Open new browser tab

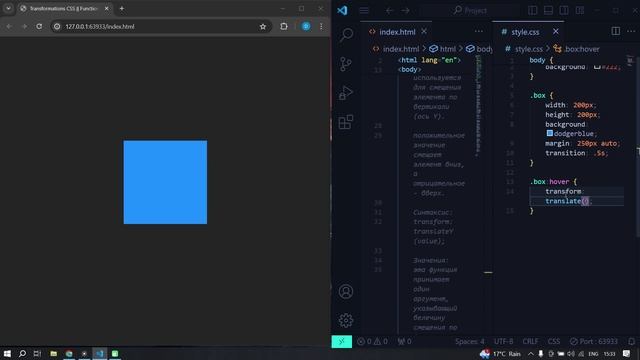(x=122, y=9)
